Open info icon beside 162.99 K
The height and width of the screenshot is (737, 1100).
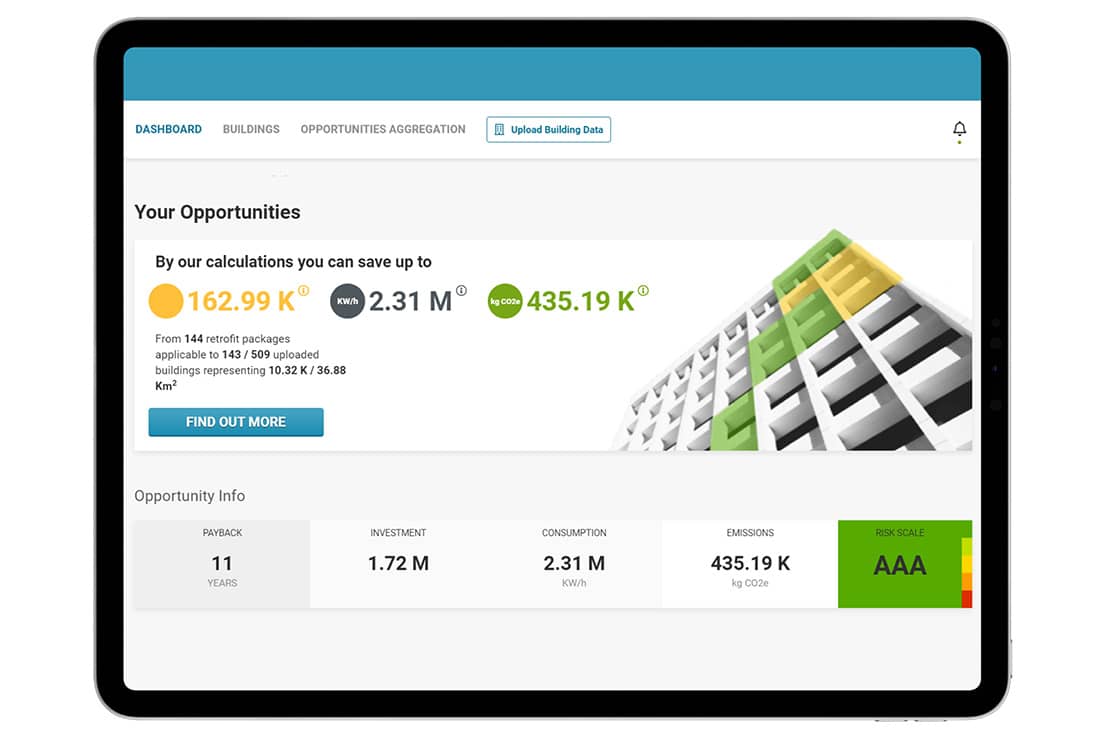click(x=303, y=290)
